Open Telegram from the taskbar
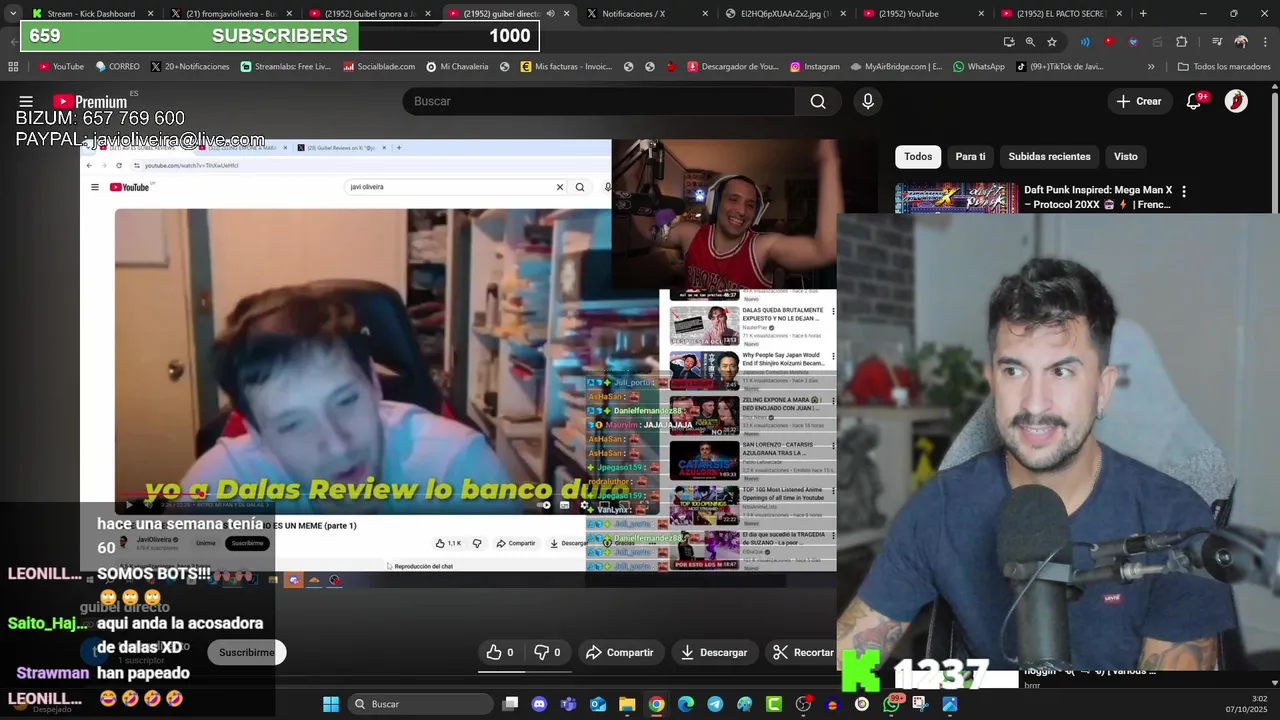 715,704
